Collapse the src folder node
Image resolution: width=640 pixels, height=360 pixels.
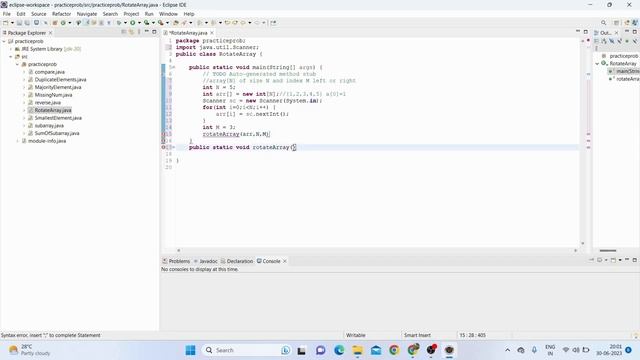(11, 57)
